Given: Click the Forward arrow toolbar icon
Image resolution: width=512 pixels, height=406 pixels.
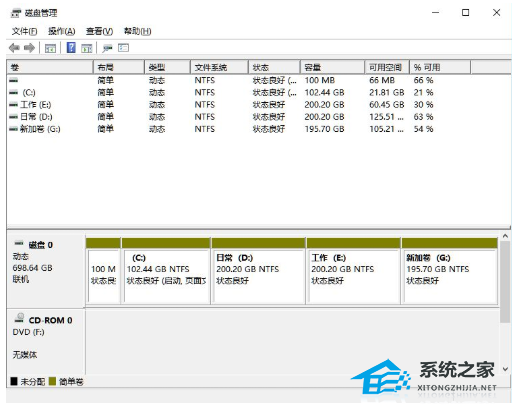Looking at the screenshot, I should [x=30, y=48].
